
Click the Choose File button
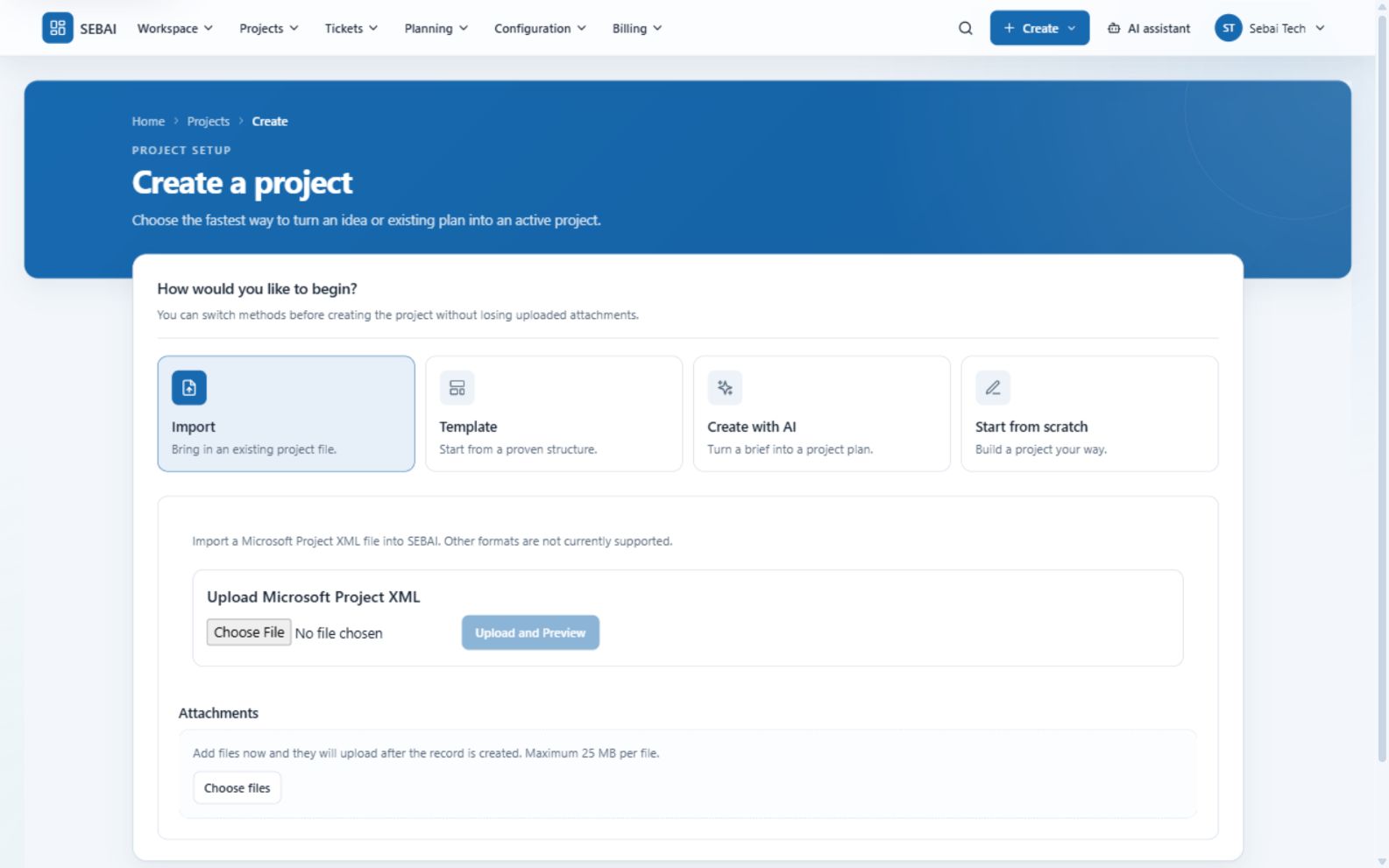[249, 632]
